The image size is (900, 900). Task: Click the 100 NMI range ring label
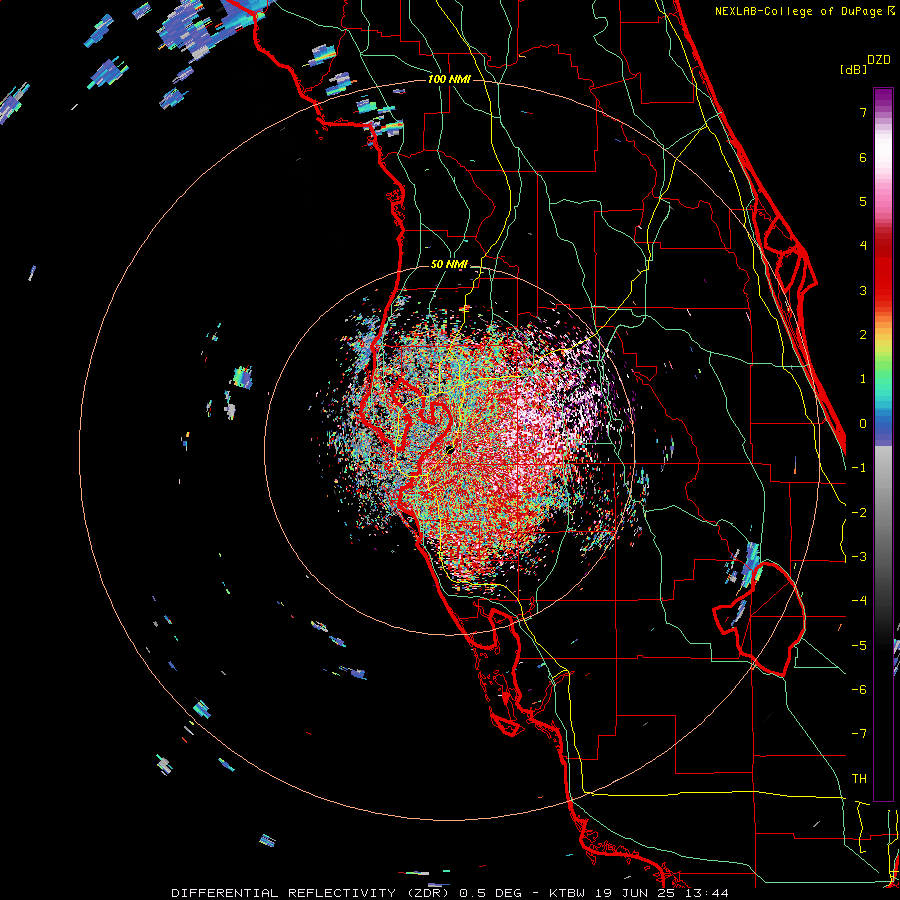tap(449, 79)
